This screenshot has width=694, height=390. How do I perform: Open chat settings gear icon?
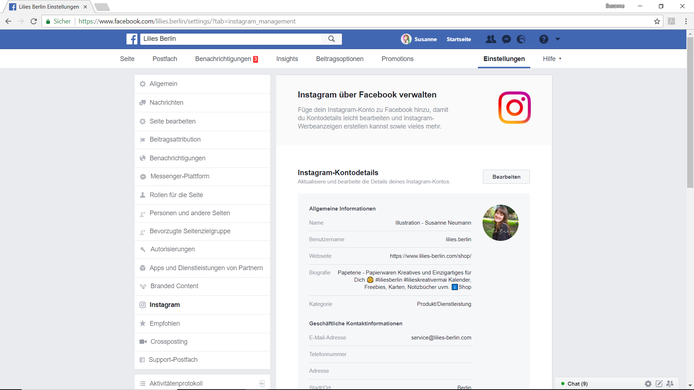click(x=648, y=384)
